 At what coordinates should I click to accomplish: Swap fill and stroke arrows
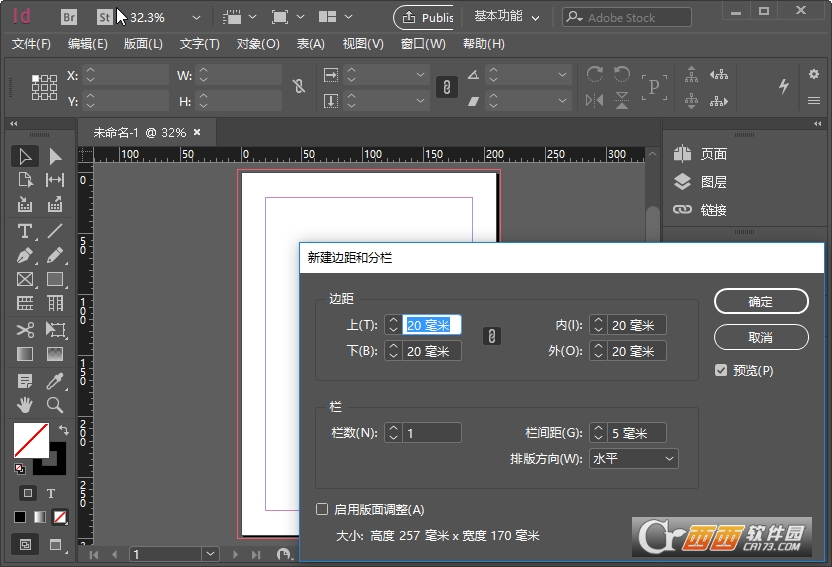[x=63, y=430]
